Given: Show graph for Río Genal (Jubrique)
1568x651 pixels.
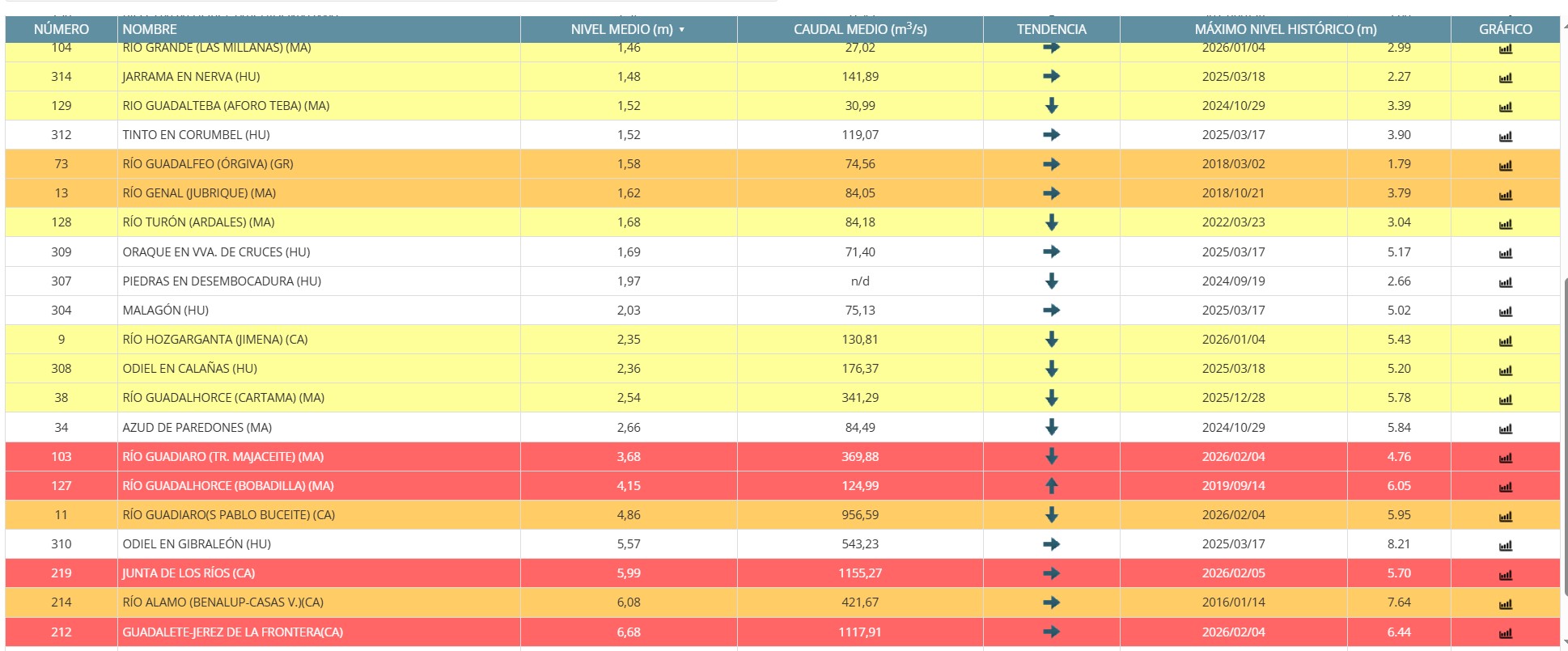Looking at the screenshot, I should (1505, 194).
